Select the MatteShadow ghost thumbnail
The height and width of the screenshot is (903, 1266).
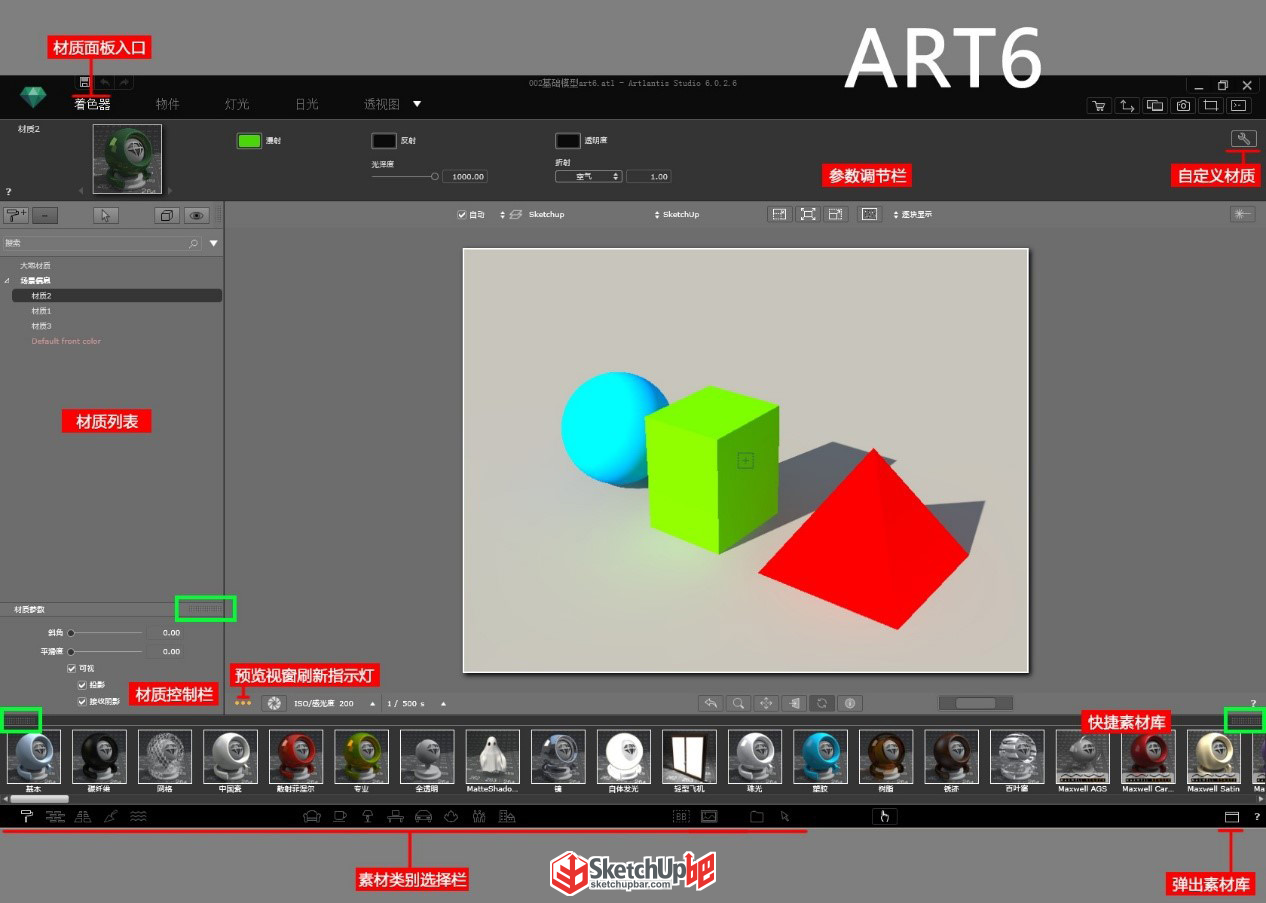point(493,756)
